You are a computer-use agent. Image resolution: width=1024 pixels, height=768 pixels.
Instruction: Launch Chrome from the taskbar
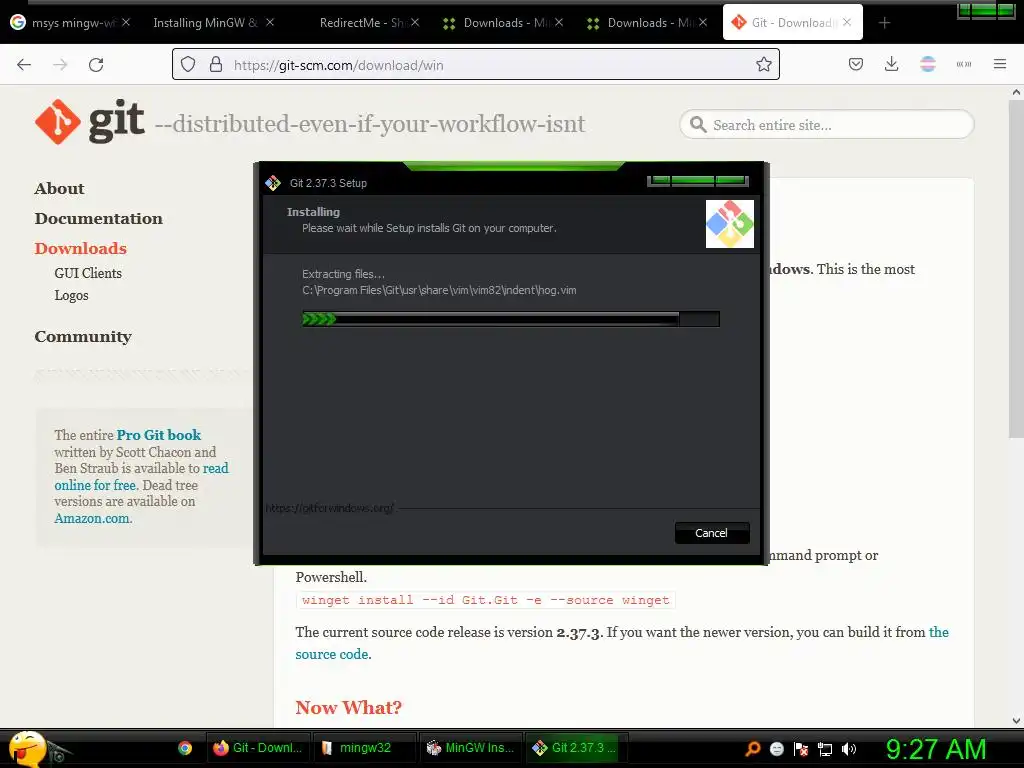[185, 748]
